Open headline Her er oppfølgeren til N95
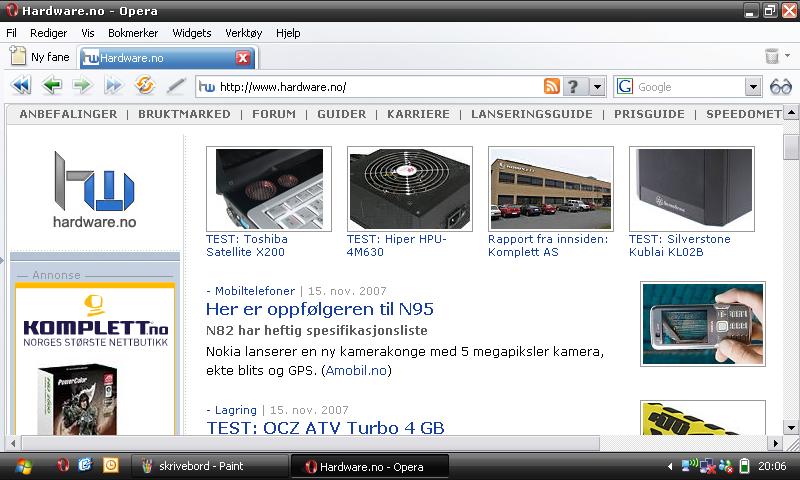Screen dimensions: 800x480 click(x=320, y=309)
